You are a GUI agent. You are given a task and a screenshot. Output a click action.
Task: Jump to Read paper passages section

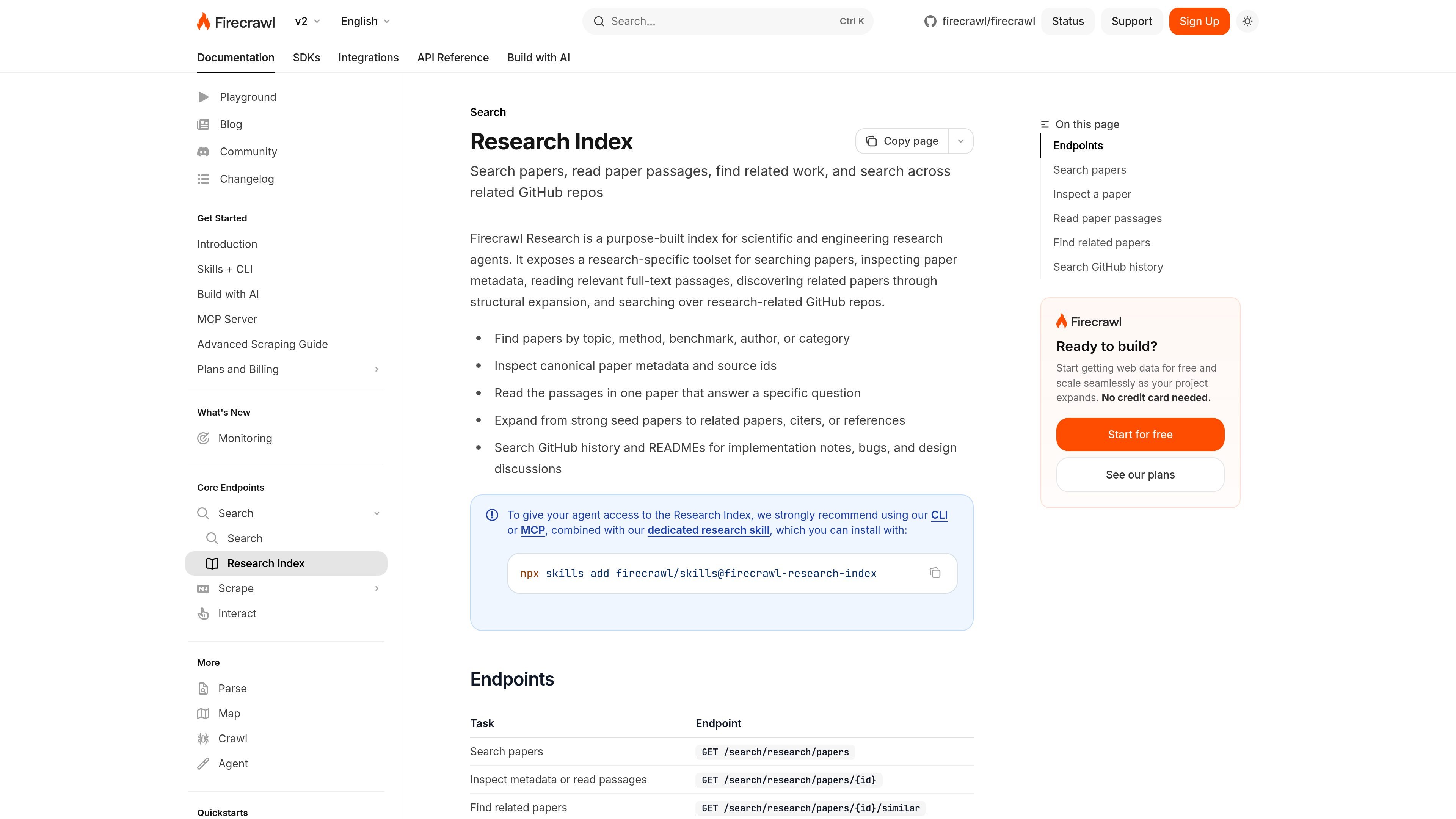(1107, 219)
